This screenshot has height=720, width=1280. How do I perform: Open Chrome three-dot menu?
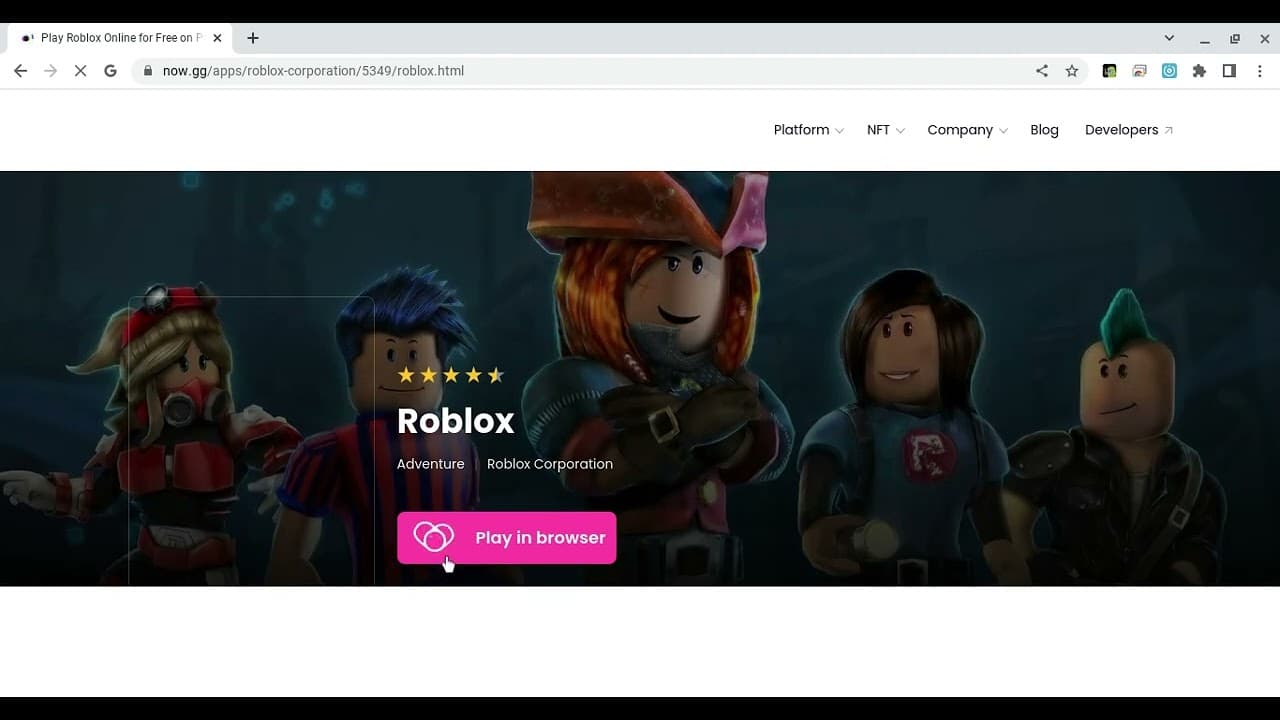1259,71
